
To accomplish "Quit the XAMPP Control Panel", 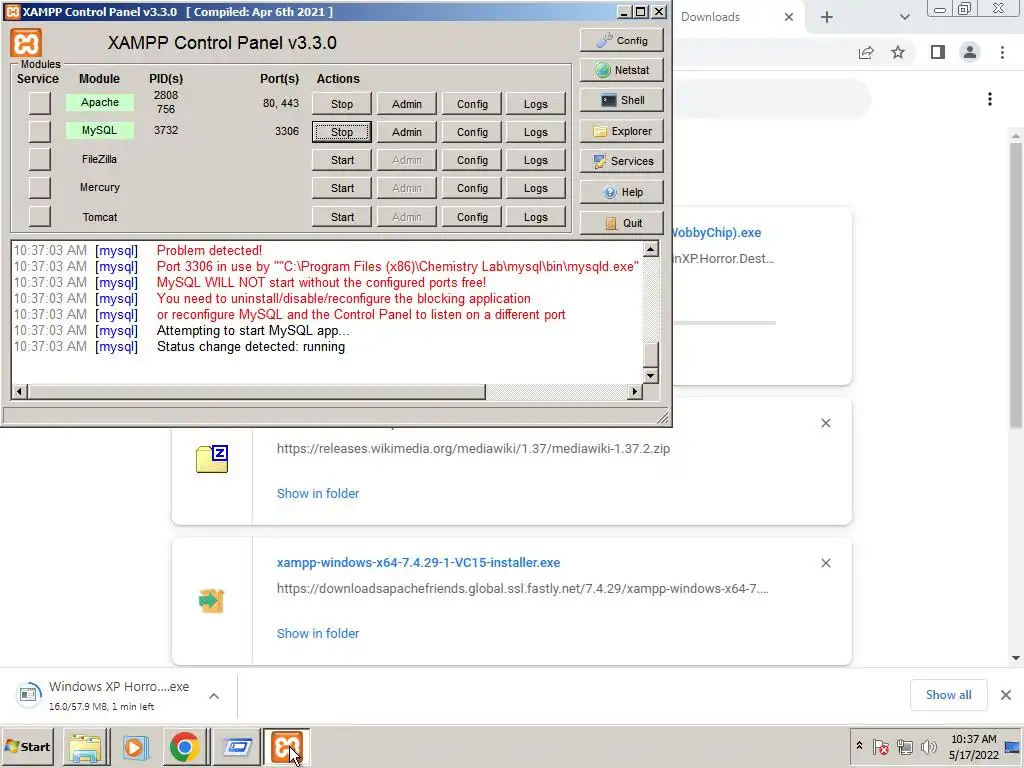I will [622, 223].
